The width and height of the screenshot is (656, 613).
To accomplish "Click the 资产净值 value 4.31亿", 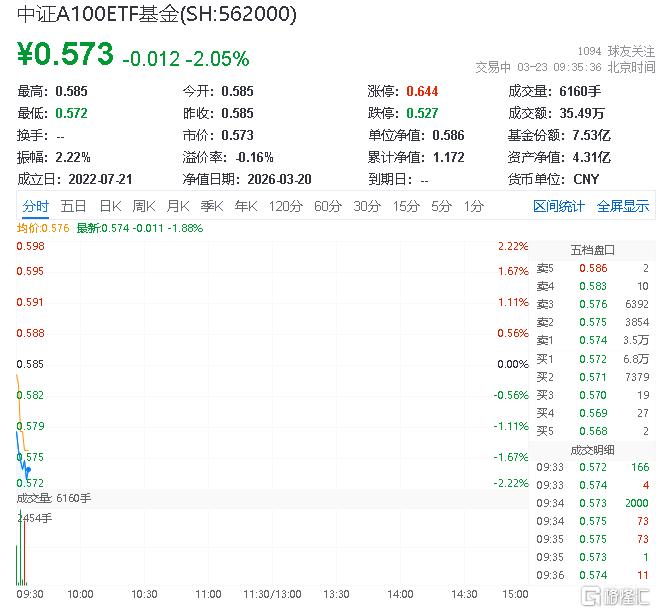I will (x=592, y=158).
